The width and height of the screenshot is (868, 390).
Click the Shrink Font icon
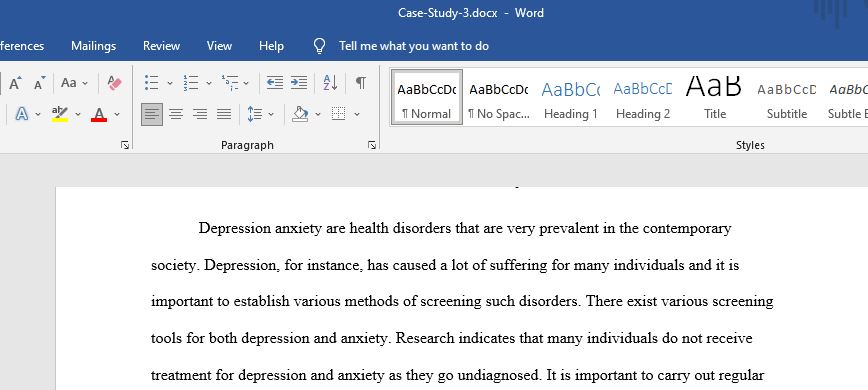39,83
